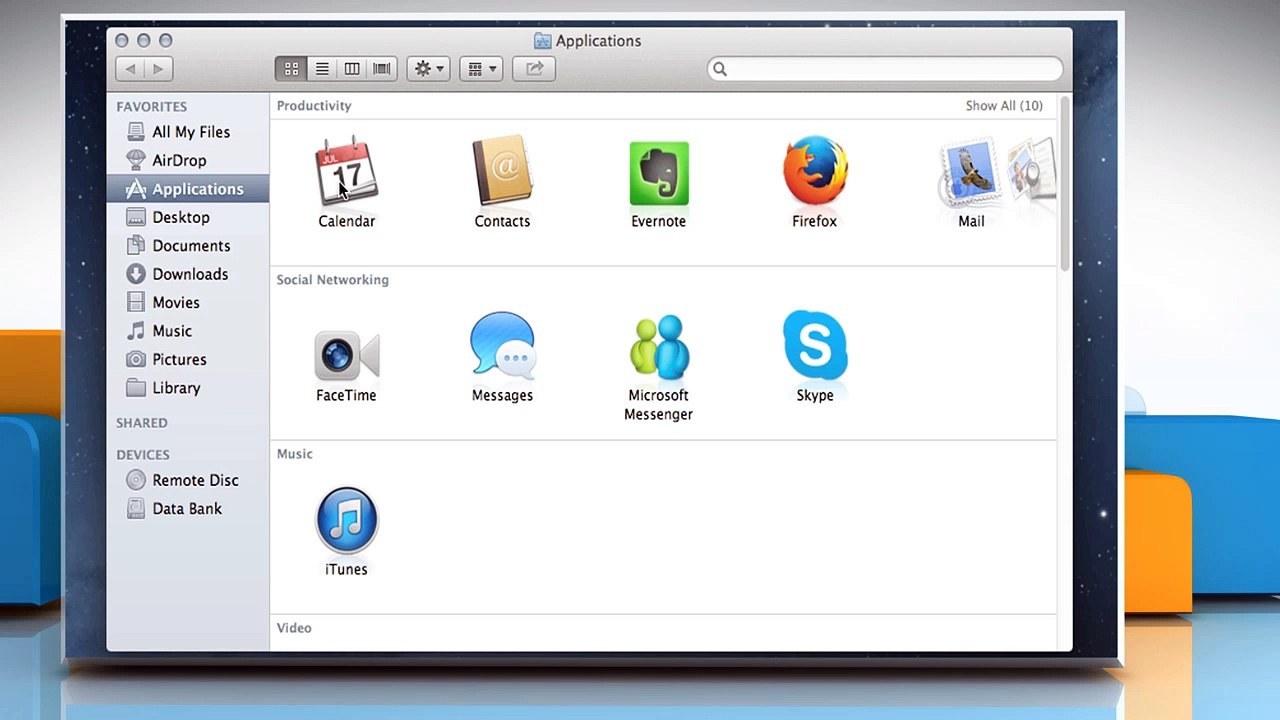Click the Library folder icon in sidebar
This screenshot has height=720, width=1280.
click(x=136, y=388)
